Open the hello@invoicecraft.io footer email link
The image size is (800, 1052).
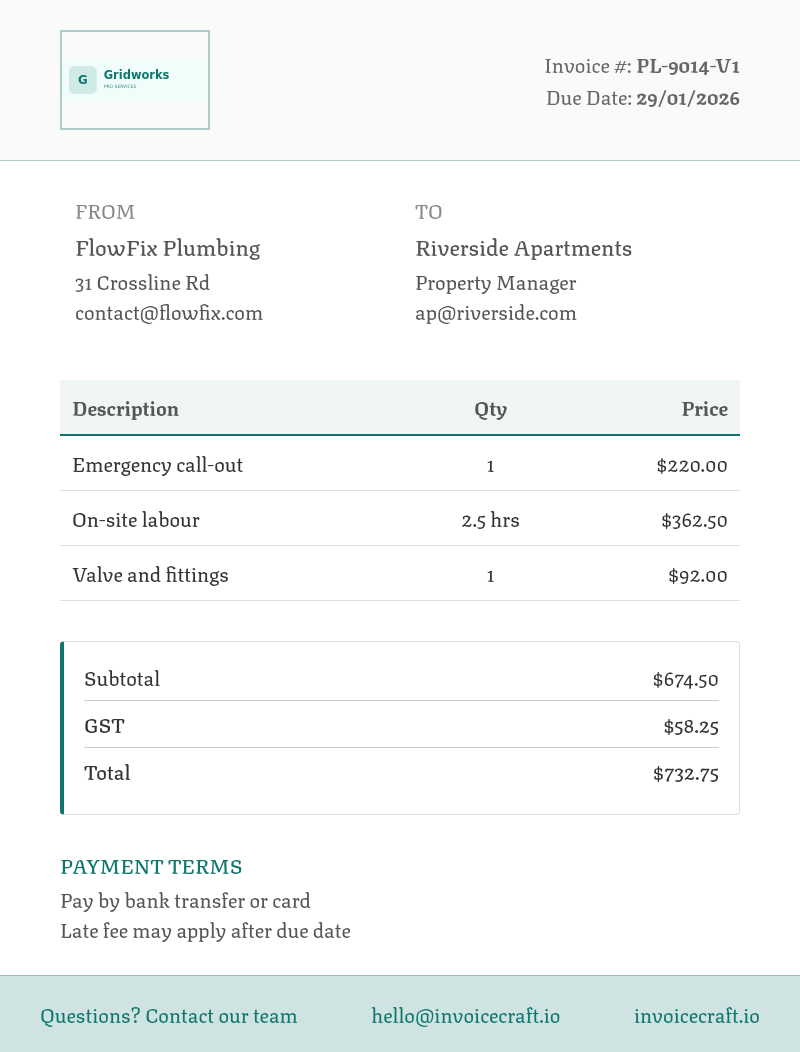[x=466, y=1016]
